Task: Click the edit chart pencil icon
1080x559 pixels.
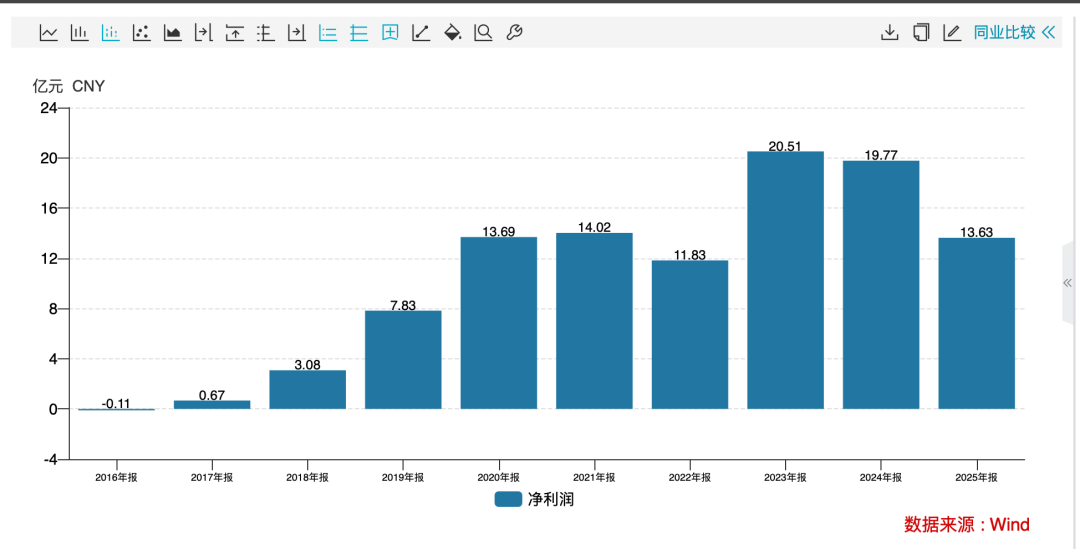Action: click(x=952, y=32)
